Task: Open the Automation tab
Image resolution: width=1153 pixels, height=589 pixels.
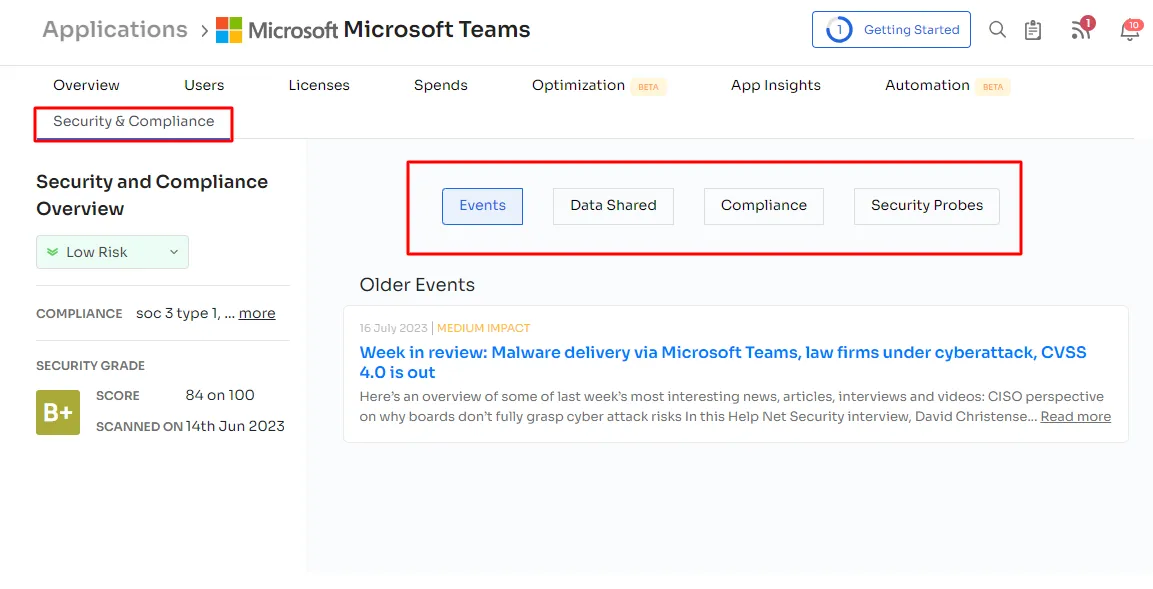Action: (x=927, y=85)
